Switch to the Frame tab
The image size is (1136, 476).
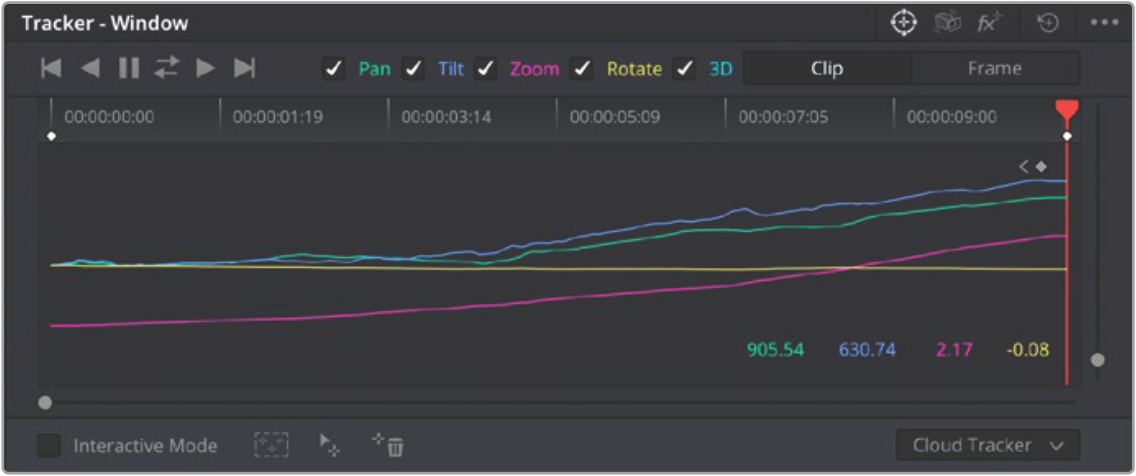click(x=994, y=69)
